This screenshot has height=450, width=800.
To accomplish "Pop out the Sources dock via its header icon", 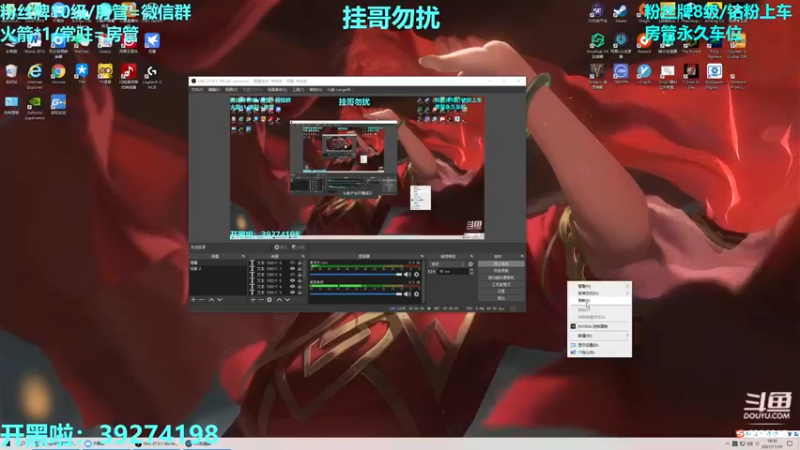I will (303, 256).
